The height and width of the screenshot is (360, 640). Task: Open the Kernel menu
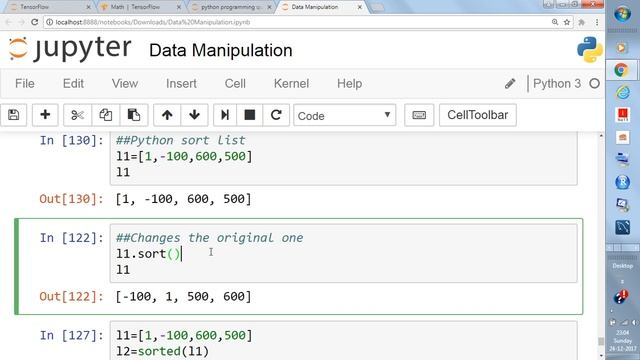291,84
